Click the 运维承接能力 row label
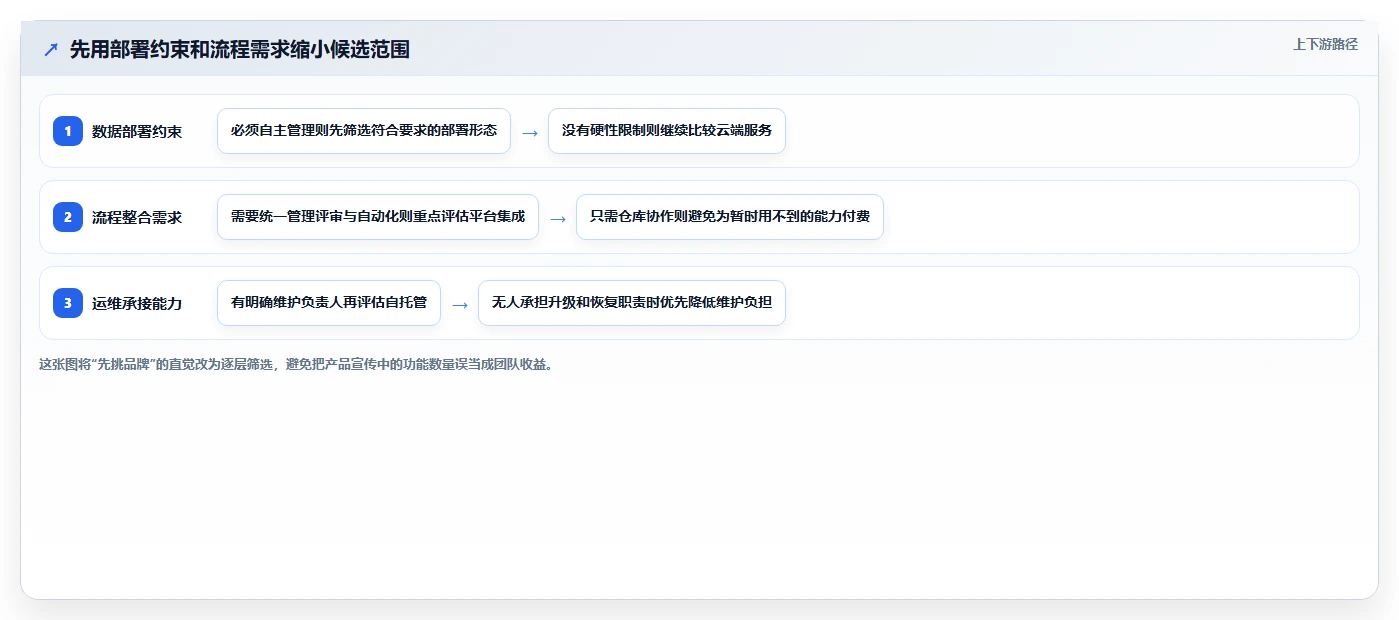Image resolution: width=1399 pixels, height=620 pixels. coord(137,303)
